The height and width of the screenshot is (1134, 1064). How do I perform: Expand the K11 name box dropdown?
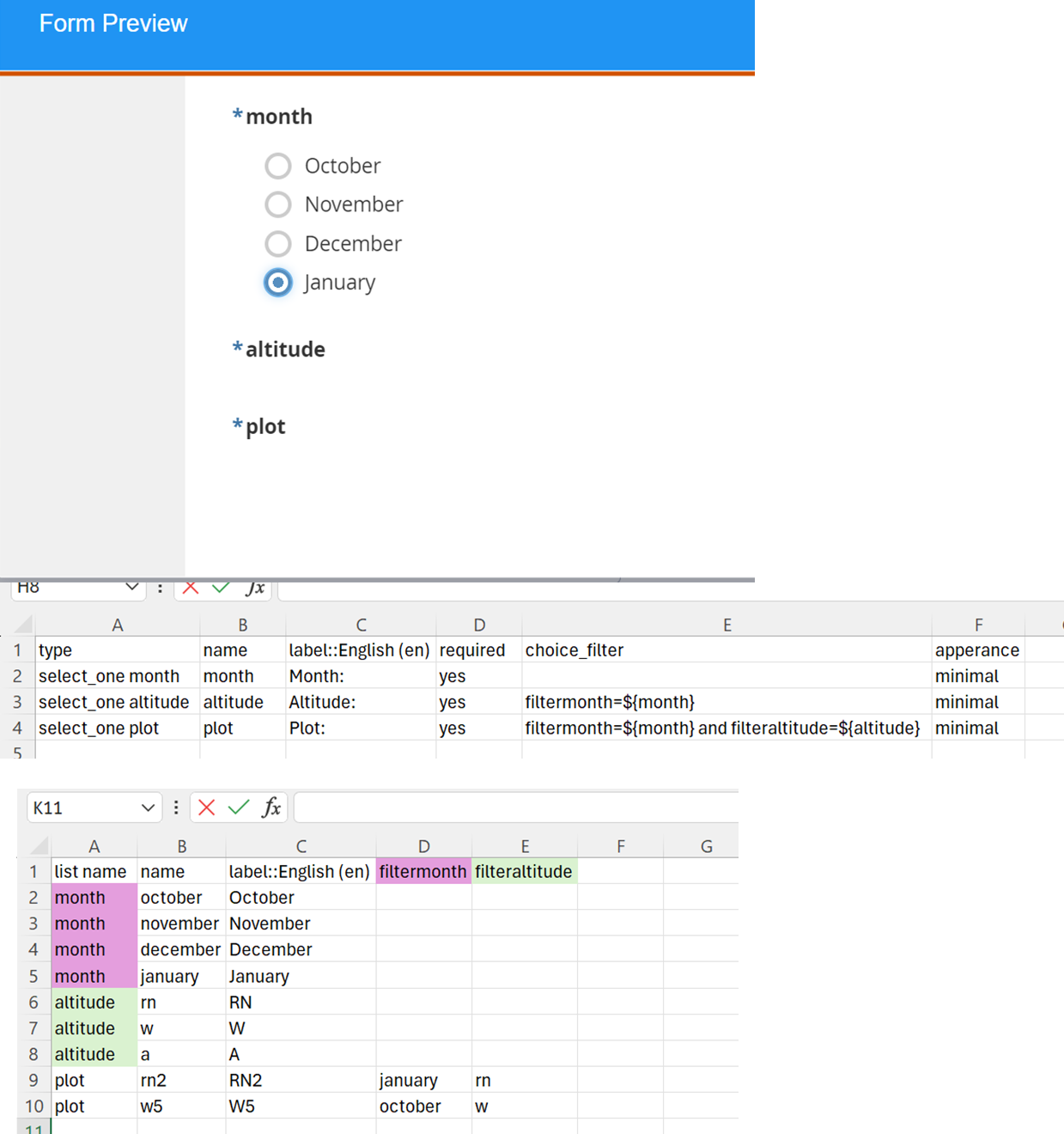coord(148,808)
